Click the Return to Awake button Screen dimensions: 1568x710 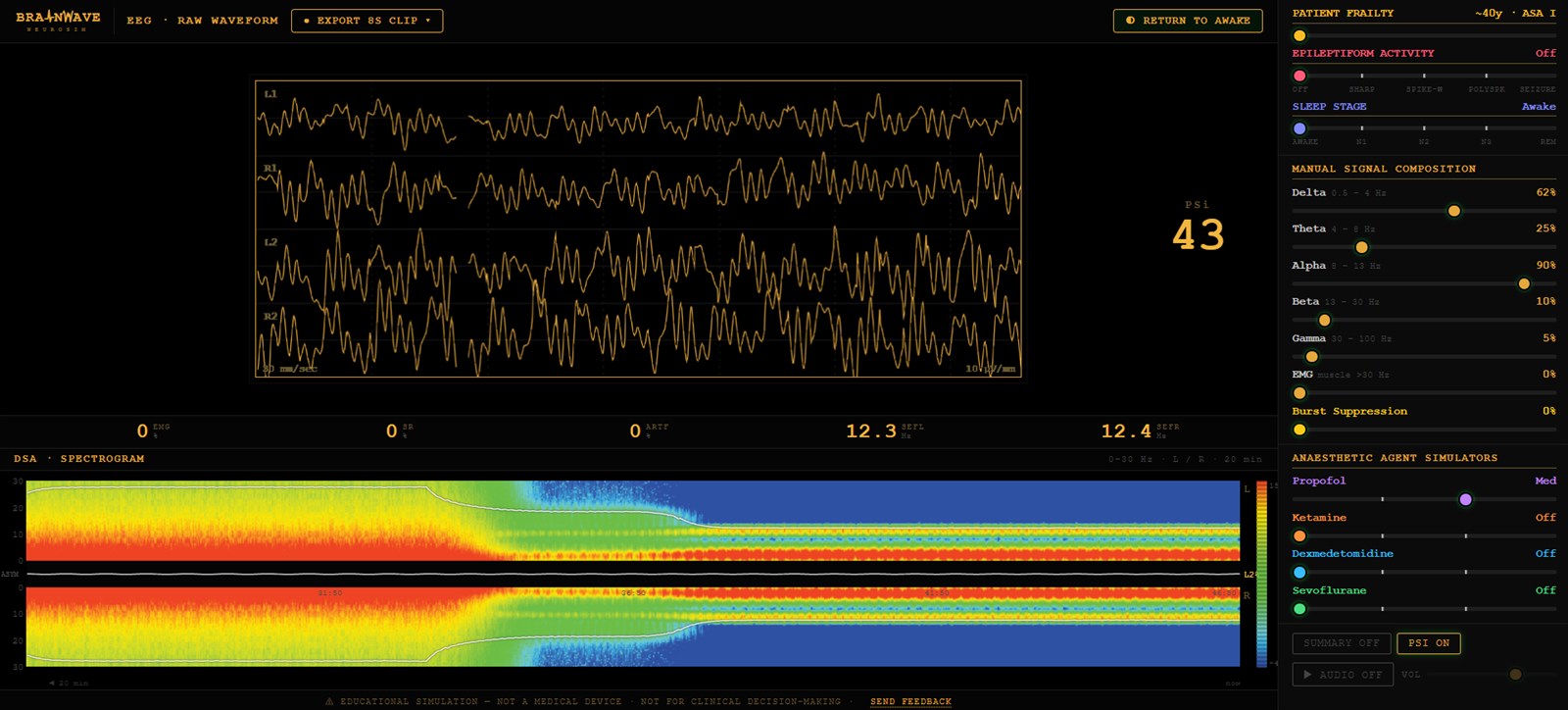pyautogui.click(x=1188, y=21)
